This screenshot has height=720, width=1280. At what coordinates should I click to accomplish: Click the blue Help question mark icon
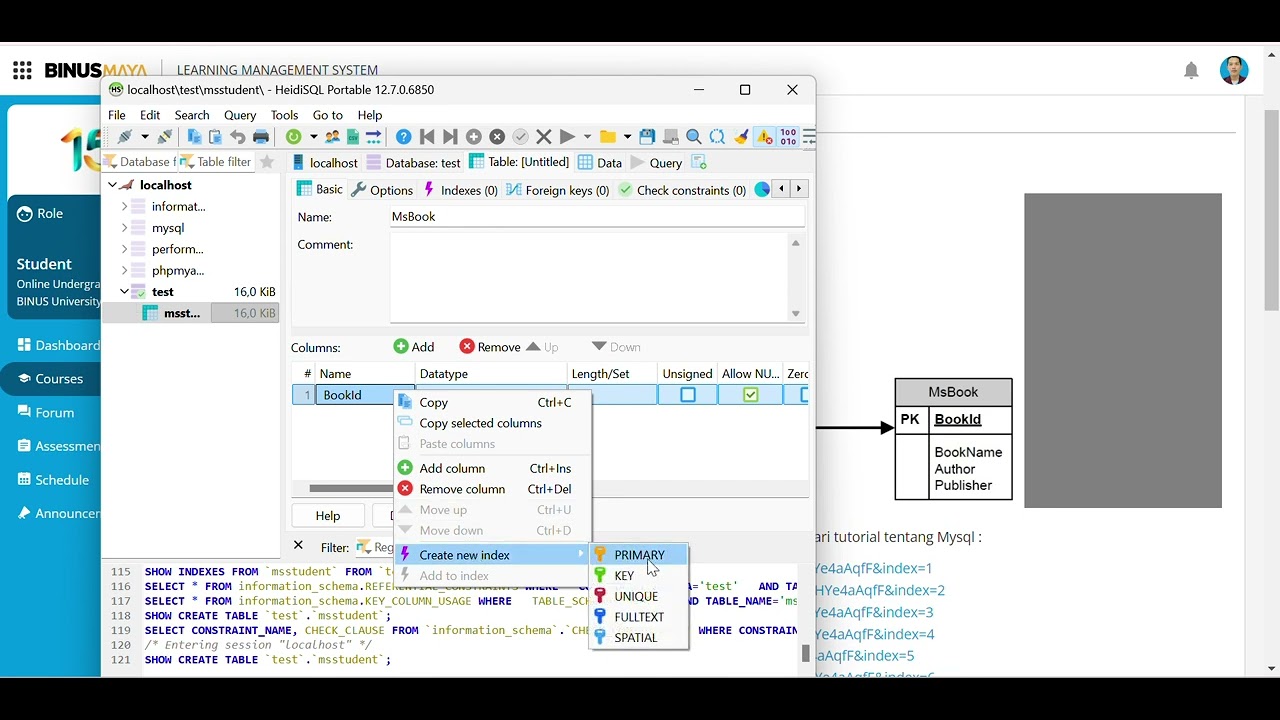coord(403,137)
